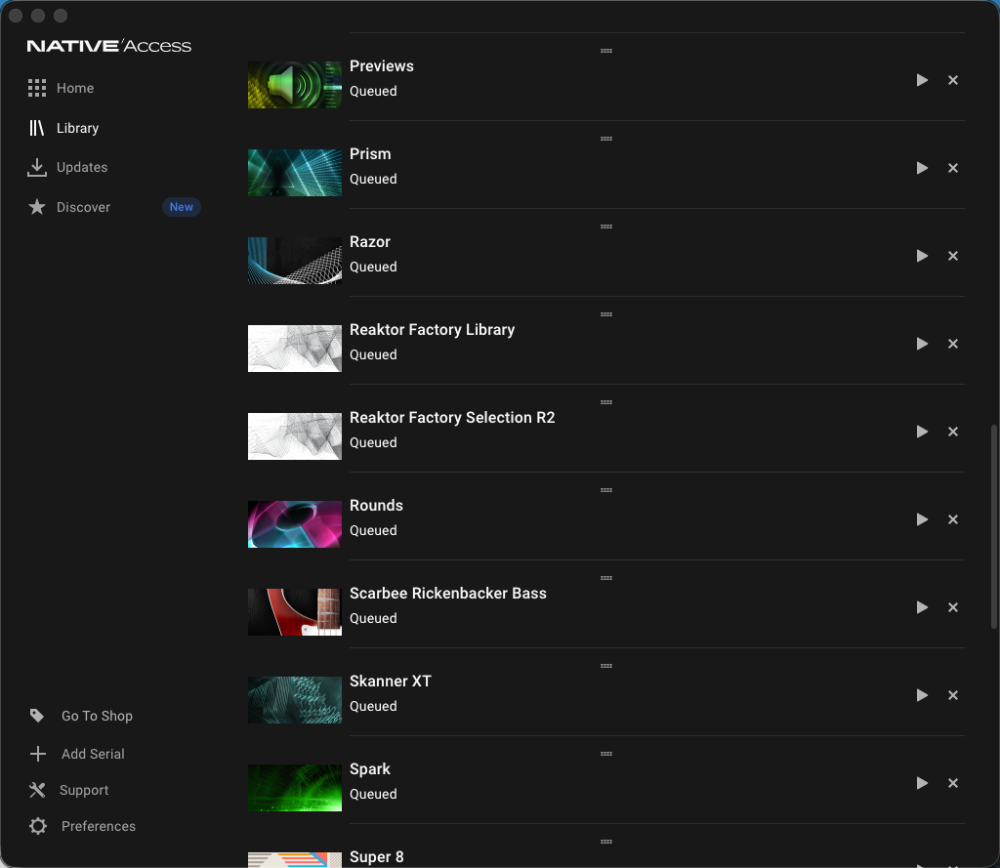Click the drag handle above Prism
The image size is (1000, 868).
(x=606, y=138)
